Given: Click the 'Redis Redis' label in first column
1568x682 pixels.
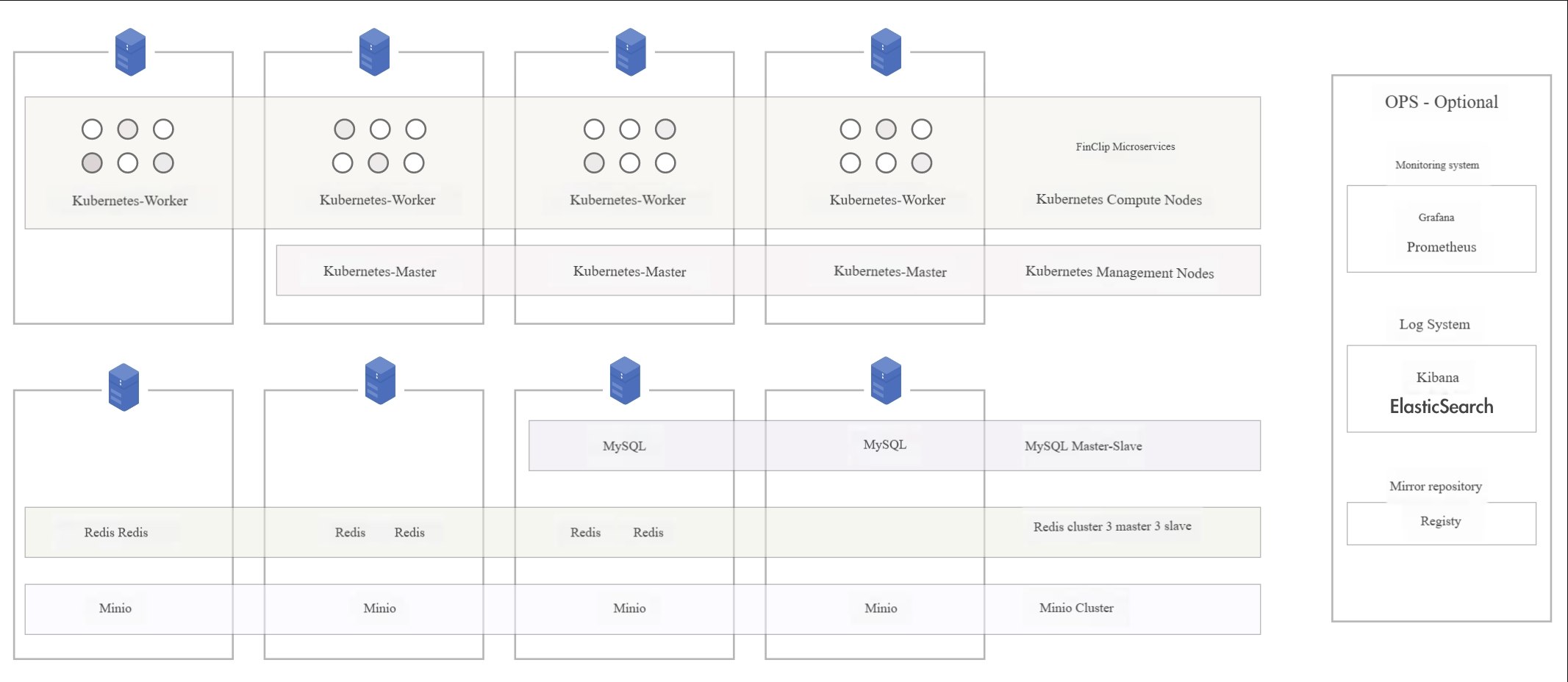Looking at the screenshot, I should 115,533.
